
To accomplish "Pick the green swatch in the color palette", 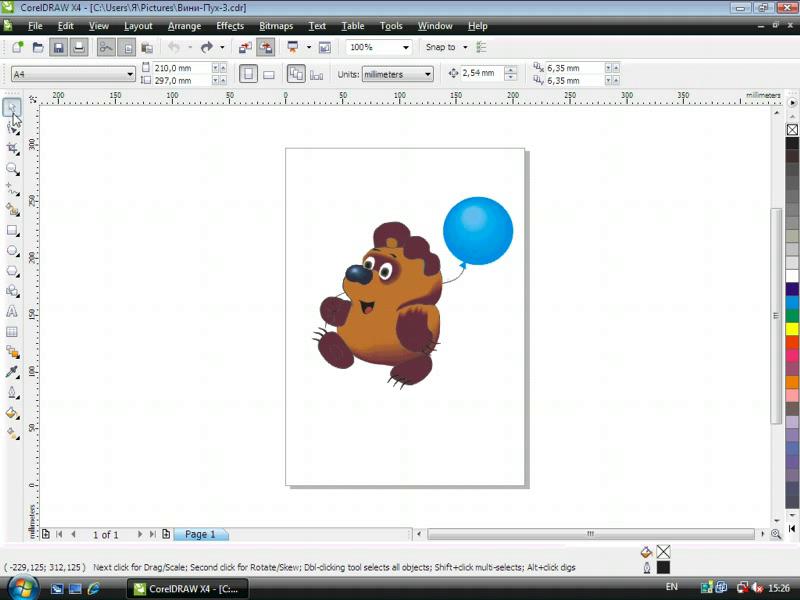I will 792,316.
